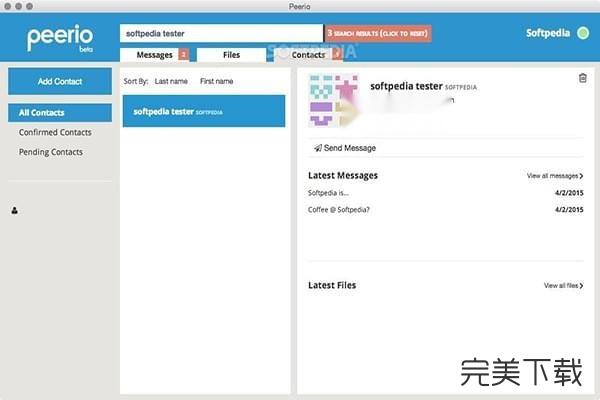Image resolution: width=600 pixels, height=400 pixels.
Task: Switch to the Contacts tab
Action: [x=308, y=55]
